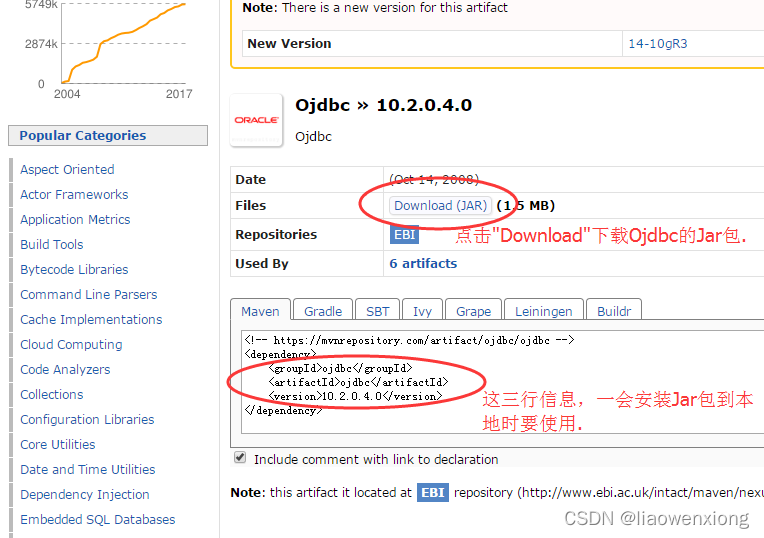Open the Application Metrics category
Image resolution: width=764 pixels, height=538 pixels.
75,219
